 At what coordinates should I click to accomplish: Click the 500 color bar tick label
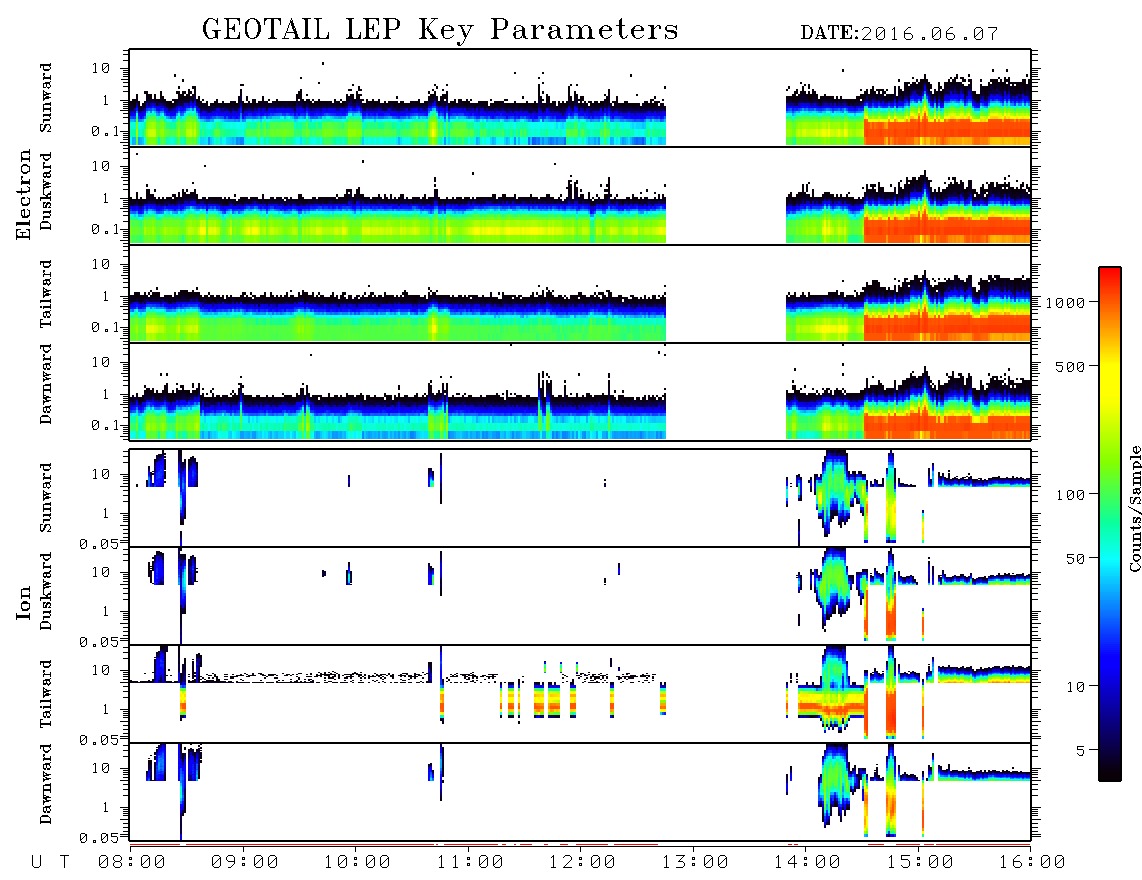pyautogui.click(x=1070, y=366)
